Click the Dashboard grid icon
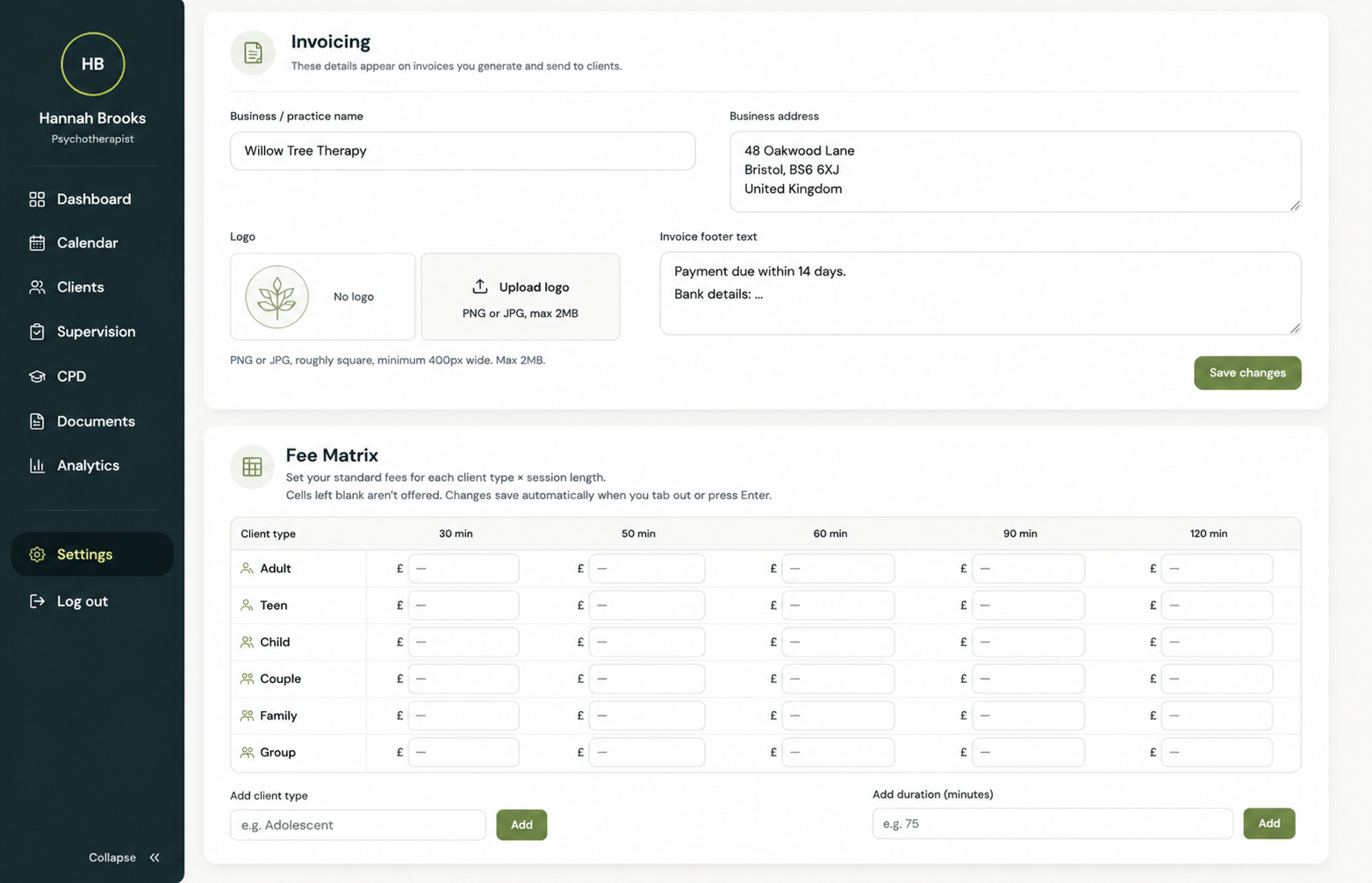The image size is (1372, 883). pos(37,199)
